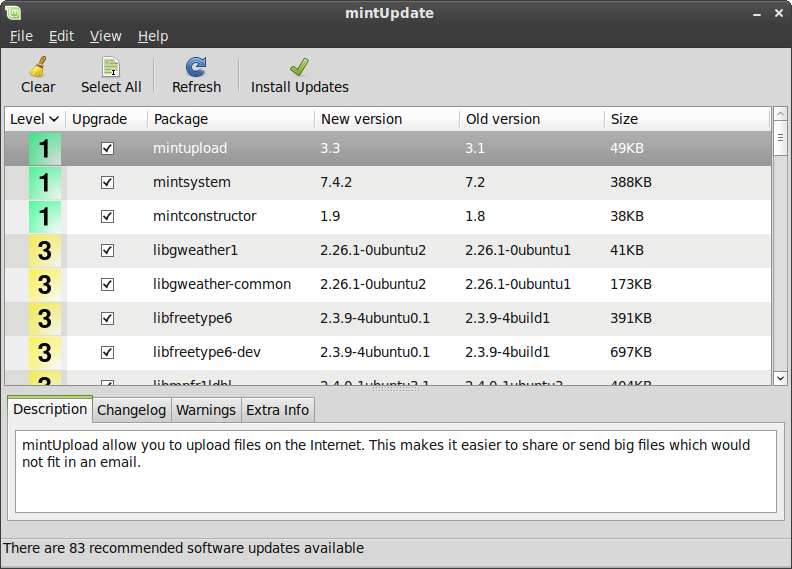Select the libfreetype6 package name
This screenshot has height=569, width=792.
[x=192, y=319]
